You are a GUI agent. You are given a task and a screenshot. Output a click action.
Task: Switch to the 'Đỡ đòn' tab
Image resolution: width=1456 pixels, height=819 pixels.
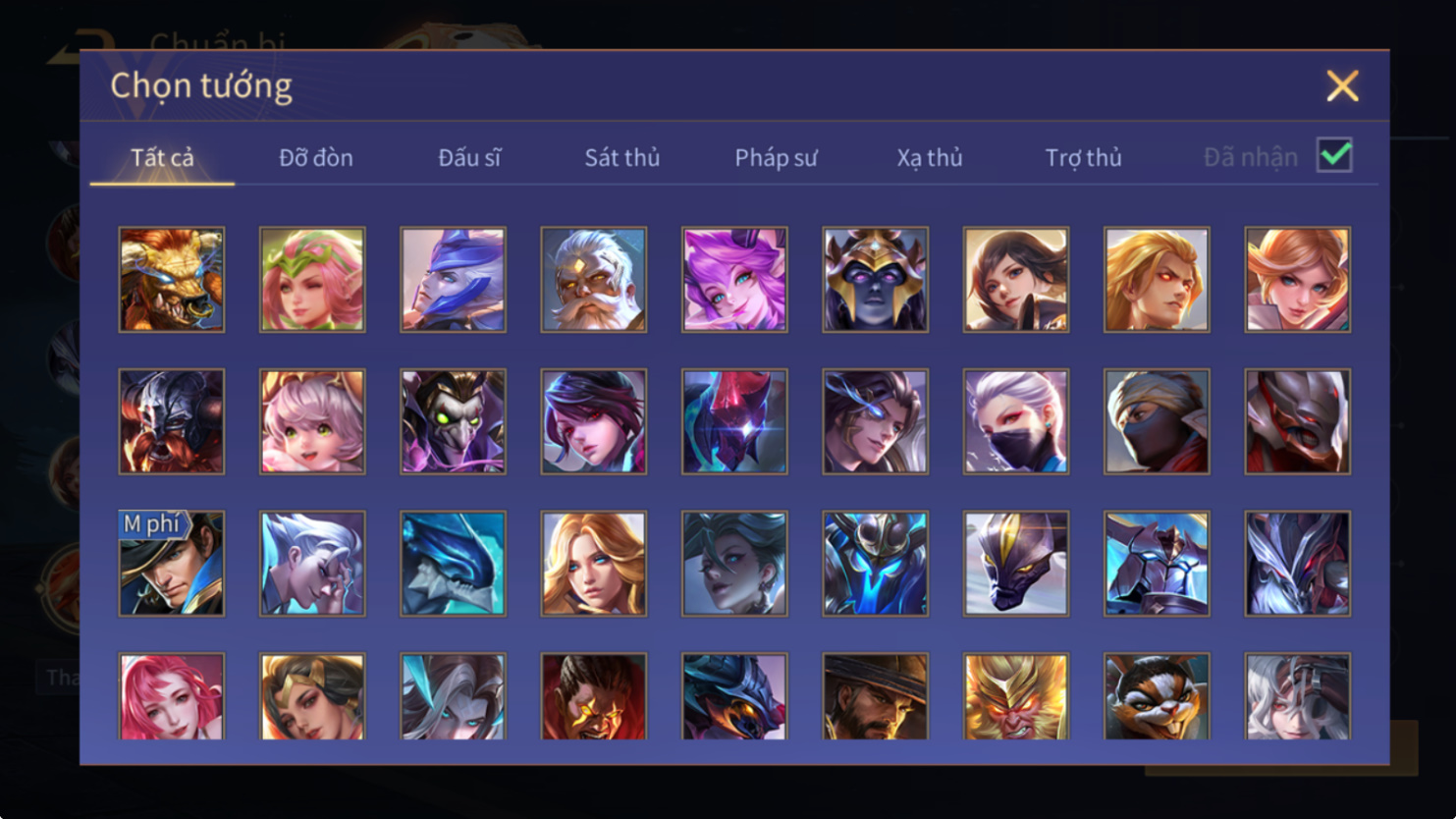click(316, 157)
